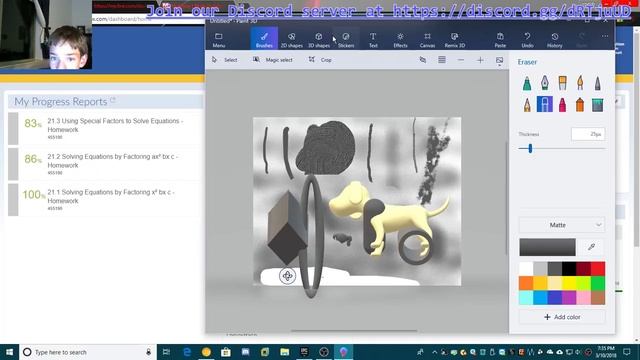640x360 pixels.
Task: Choose the brown color swatch
Action: [598, 298]
